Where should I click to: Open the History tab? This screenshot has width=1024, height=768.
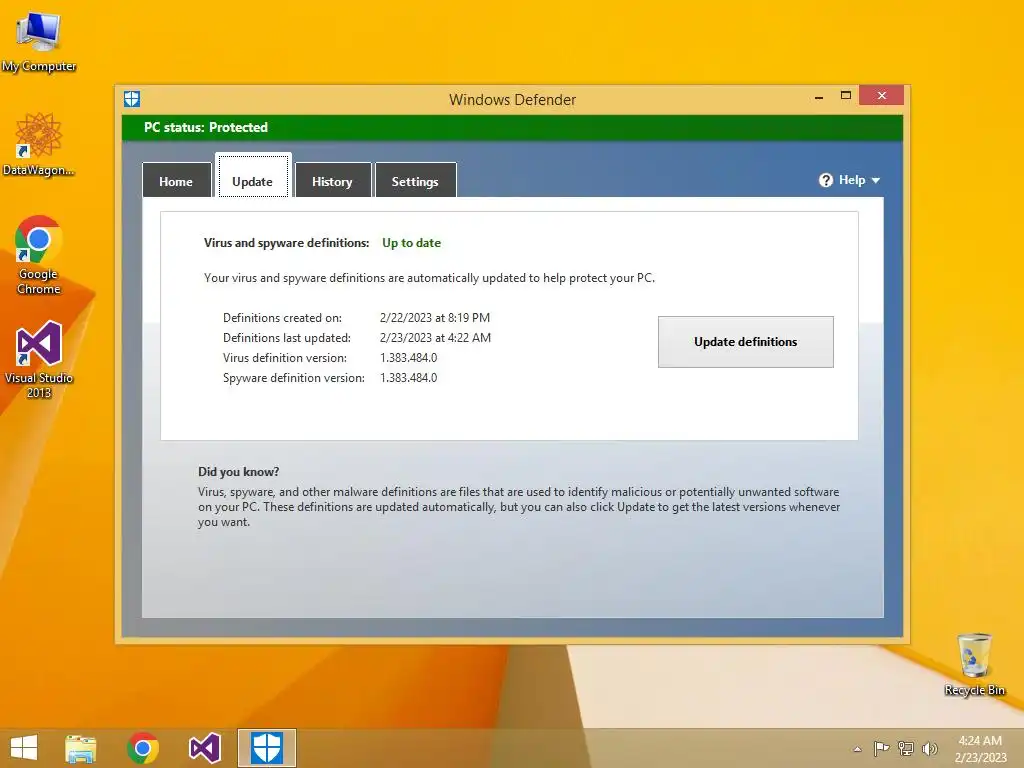332,181
